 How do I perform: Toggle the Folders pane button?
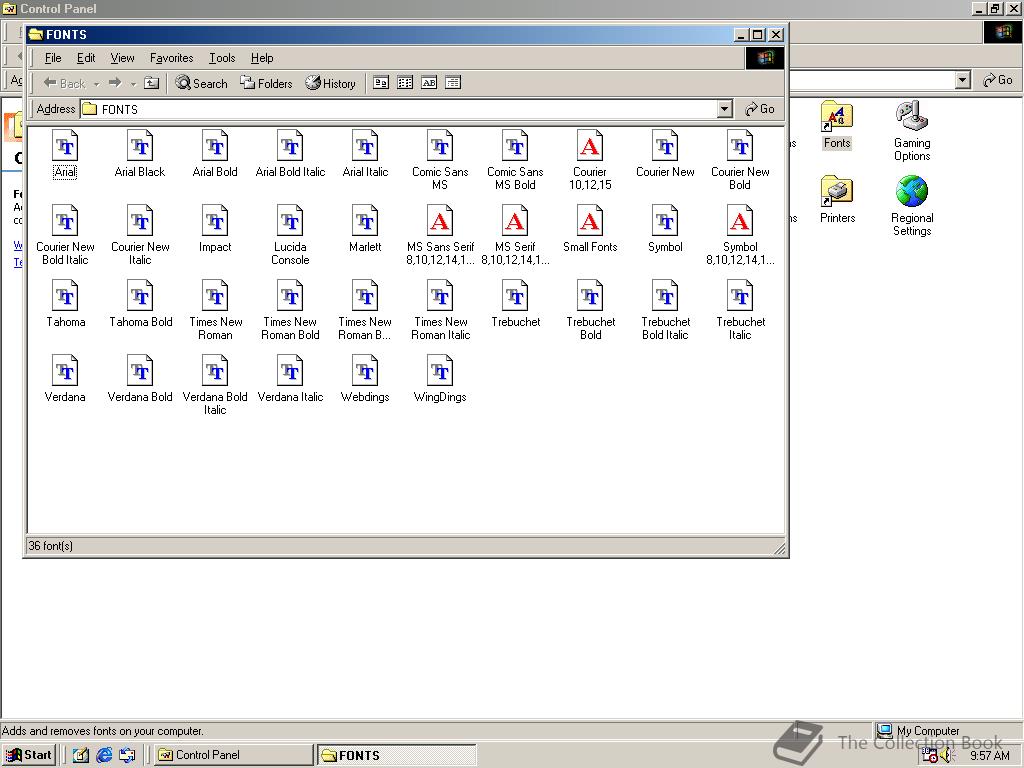pyautogui.click(x=266, y=83)
